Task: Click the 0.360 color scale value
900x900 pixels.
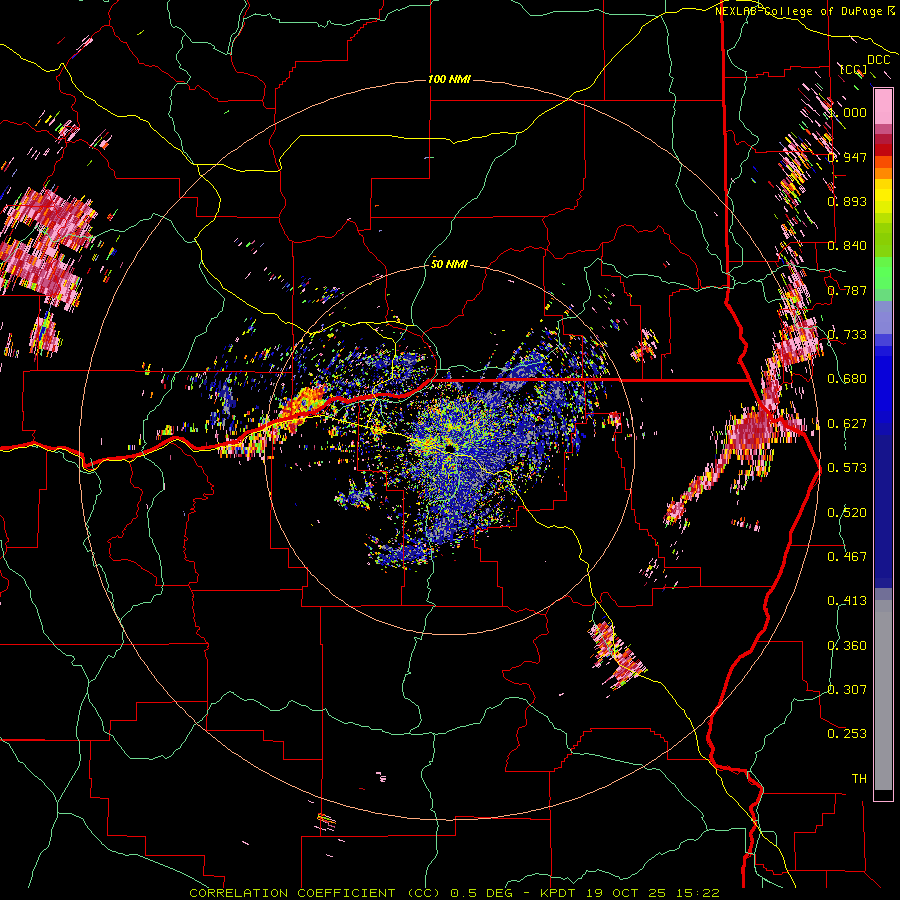Action: point(847,646)
